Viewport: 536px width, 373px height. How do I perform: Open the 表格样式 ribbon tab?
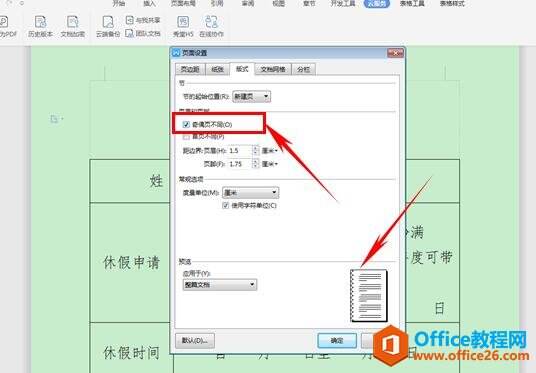pos(452,3)
